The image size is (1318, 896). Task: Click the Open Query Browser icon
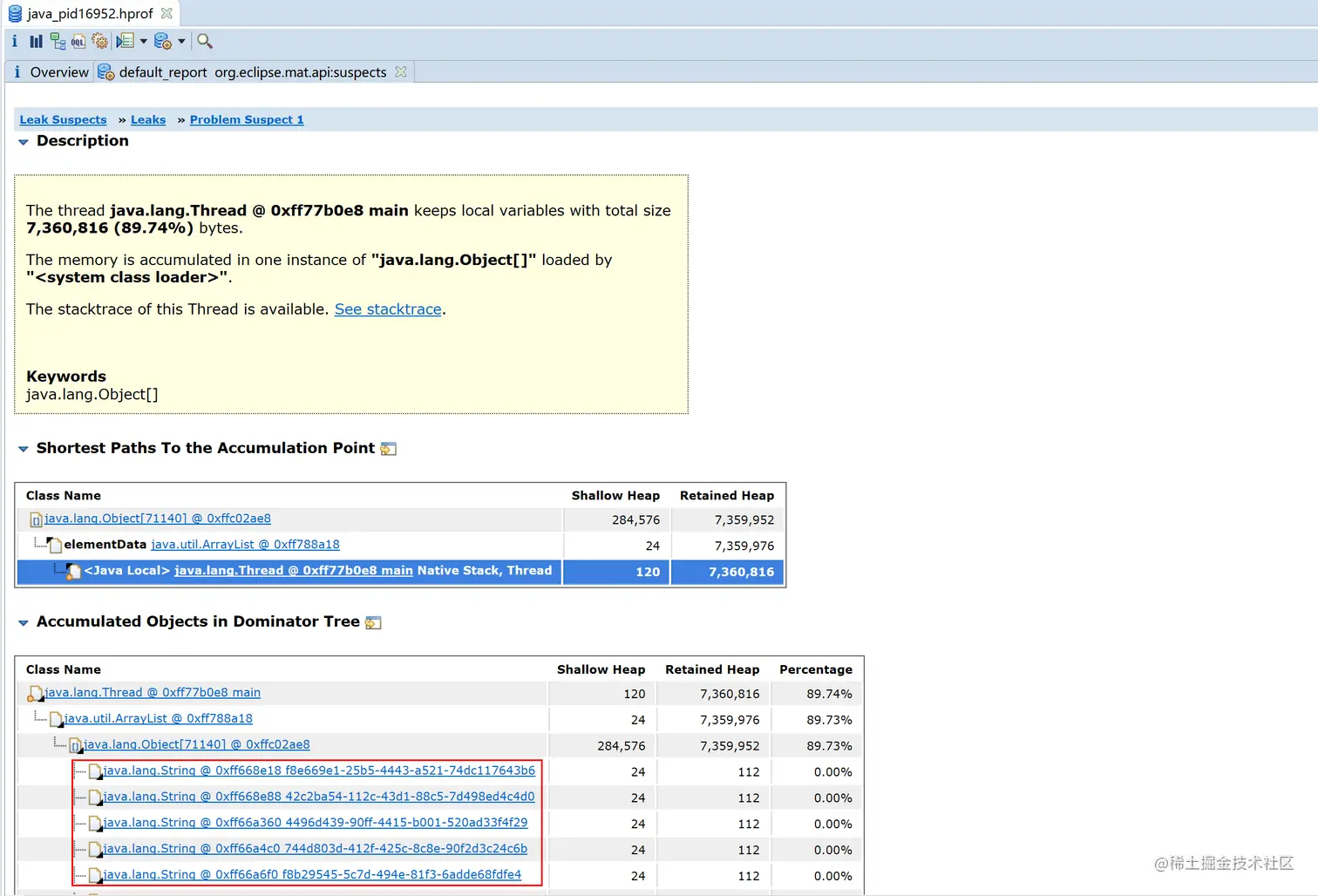click(x=163, y=41)
